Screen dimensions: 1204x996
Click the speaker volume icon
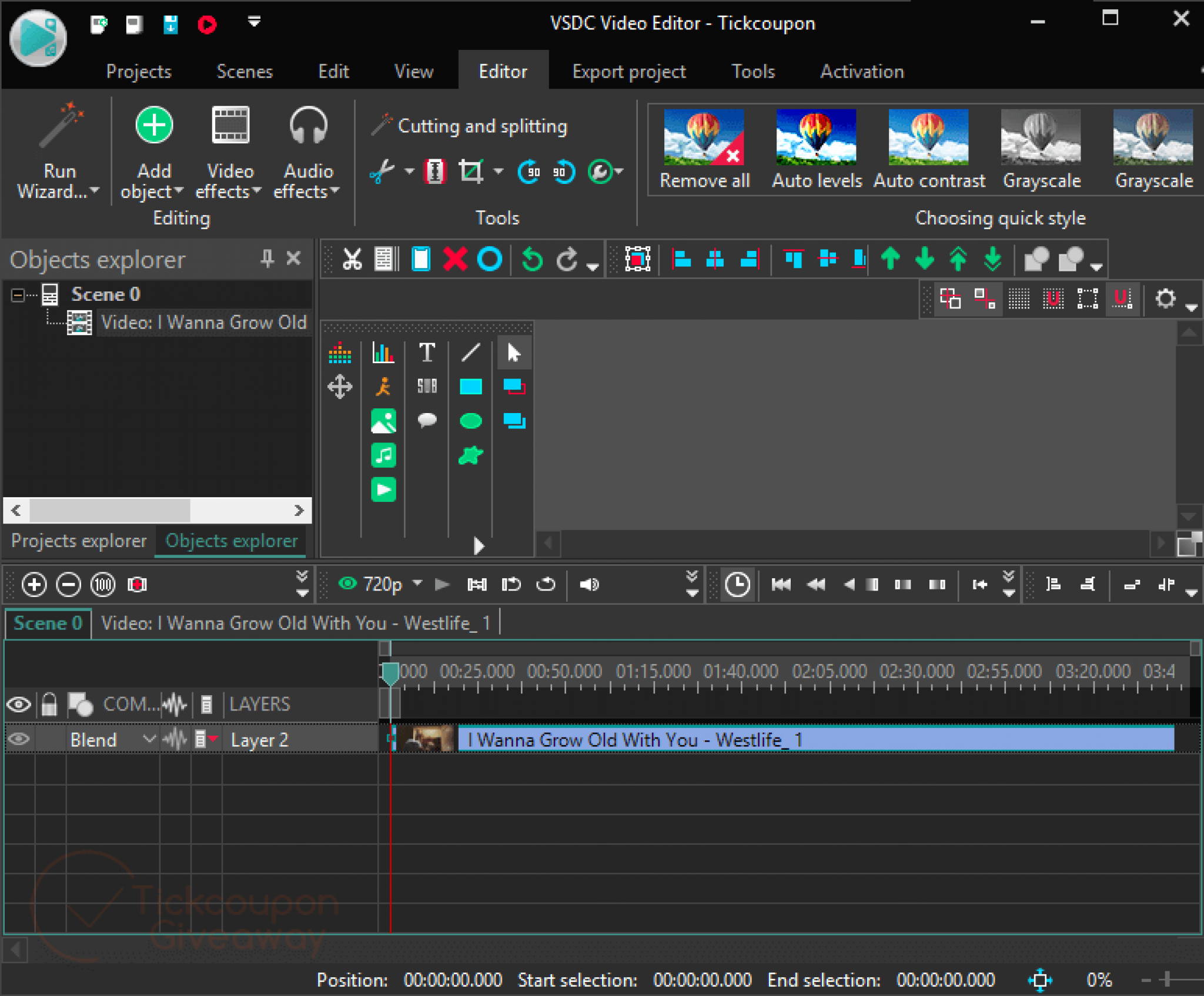click(x=588, y=584)
